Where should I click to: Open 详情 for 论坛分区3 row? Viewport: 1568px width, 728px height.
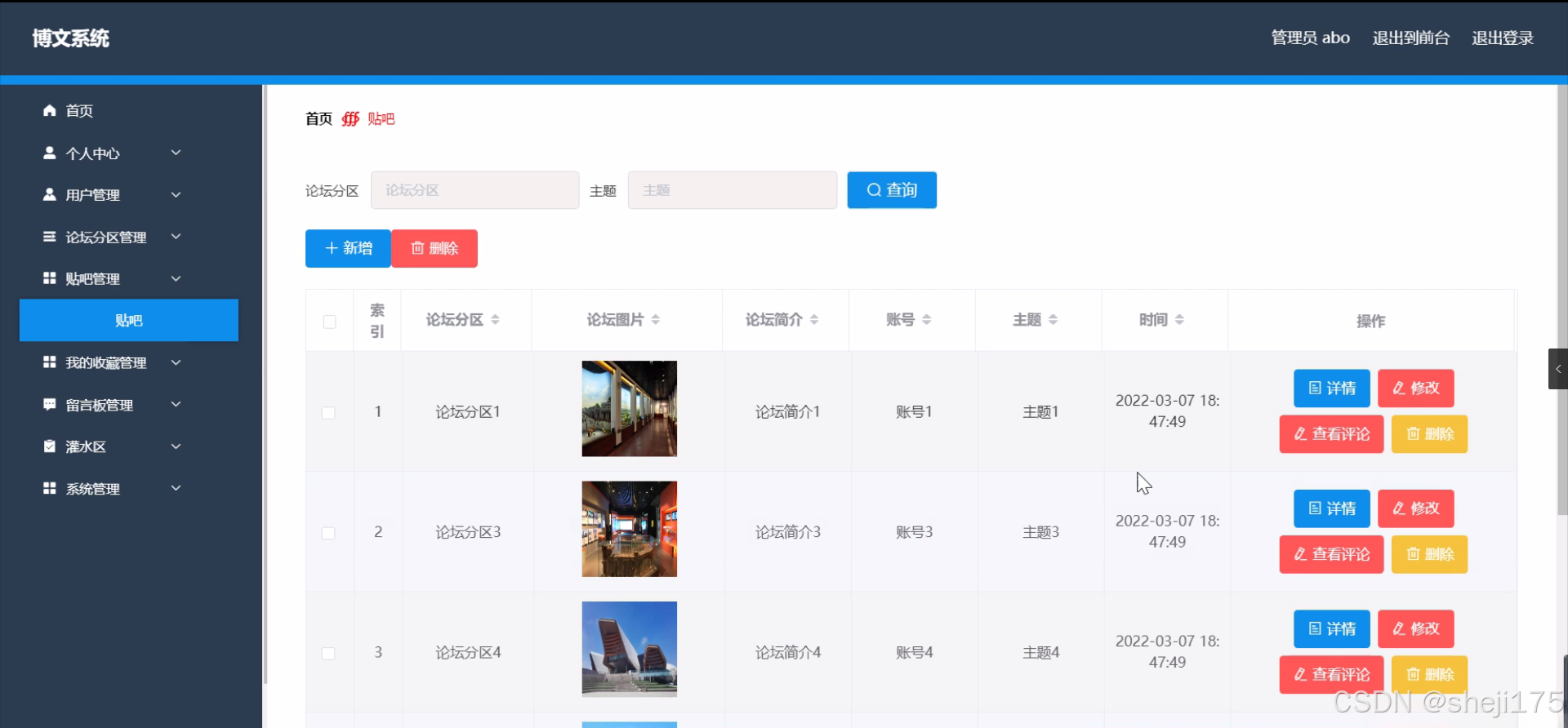point(1332,508)
